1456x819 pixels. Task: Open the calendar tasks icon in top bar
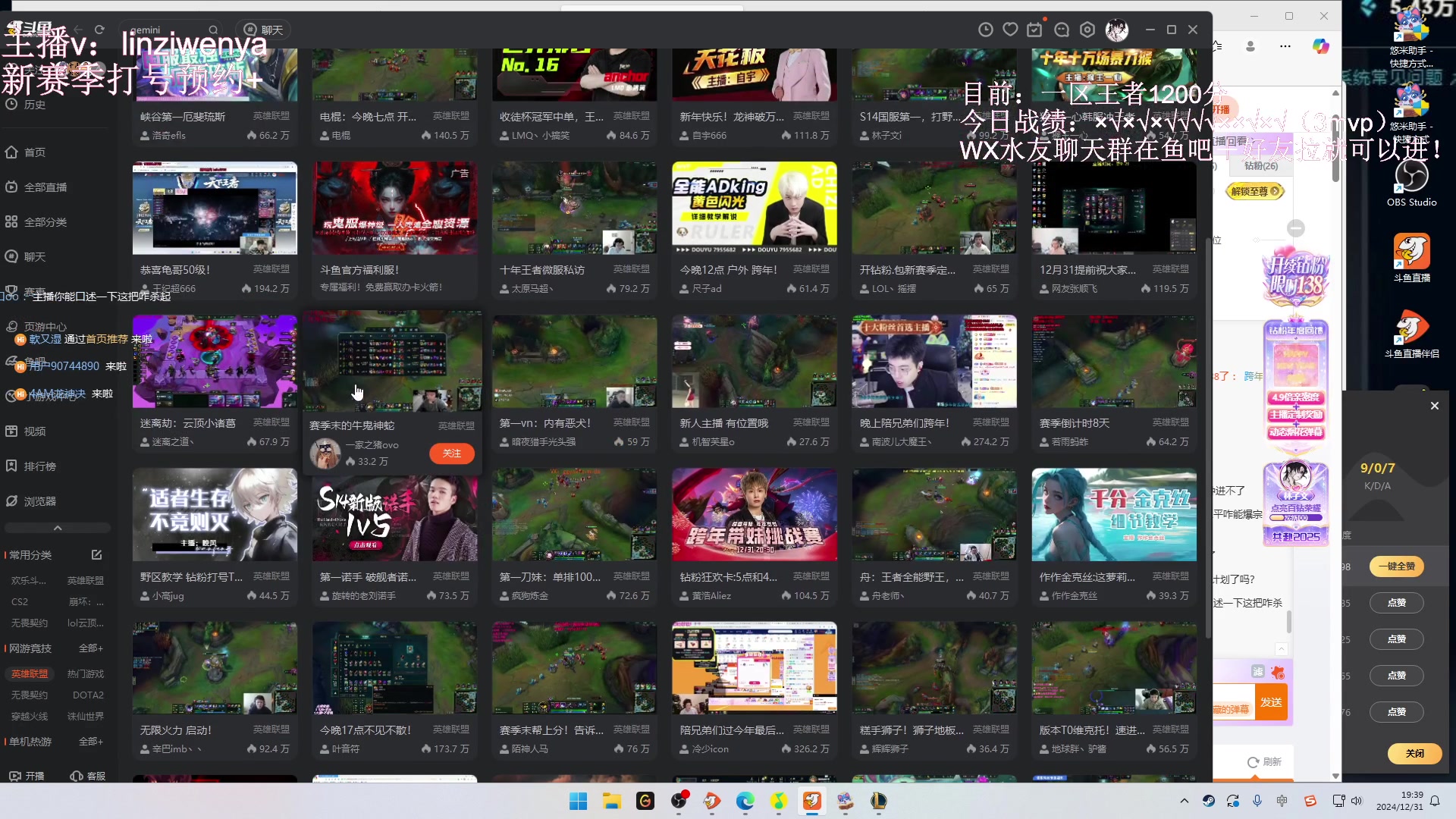pyautogui.click(x=1035, y=30)
